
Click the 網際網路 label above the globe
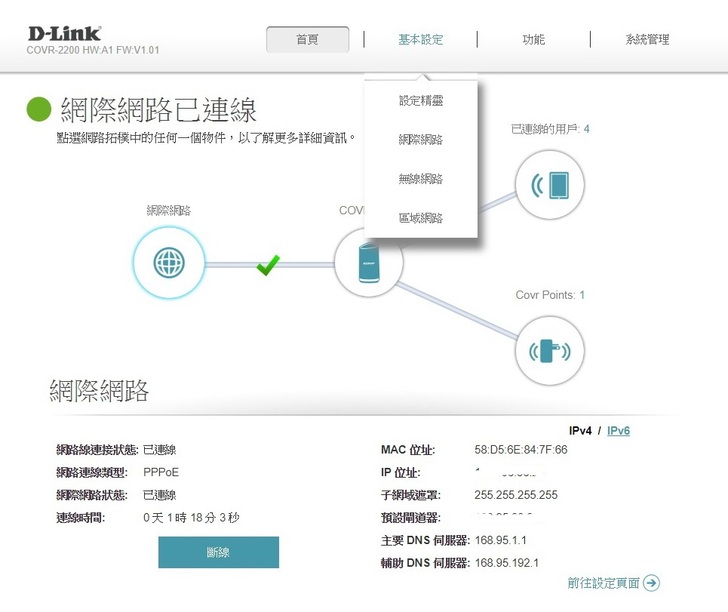tap(169, 210)
